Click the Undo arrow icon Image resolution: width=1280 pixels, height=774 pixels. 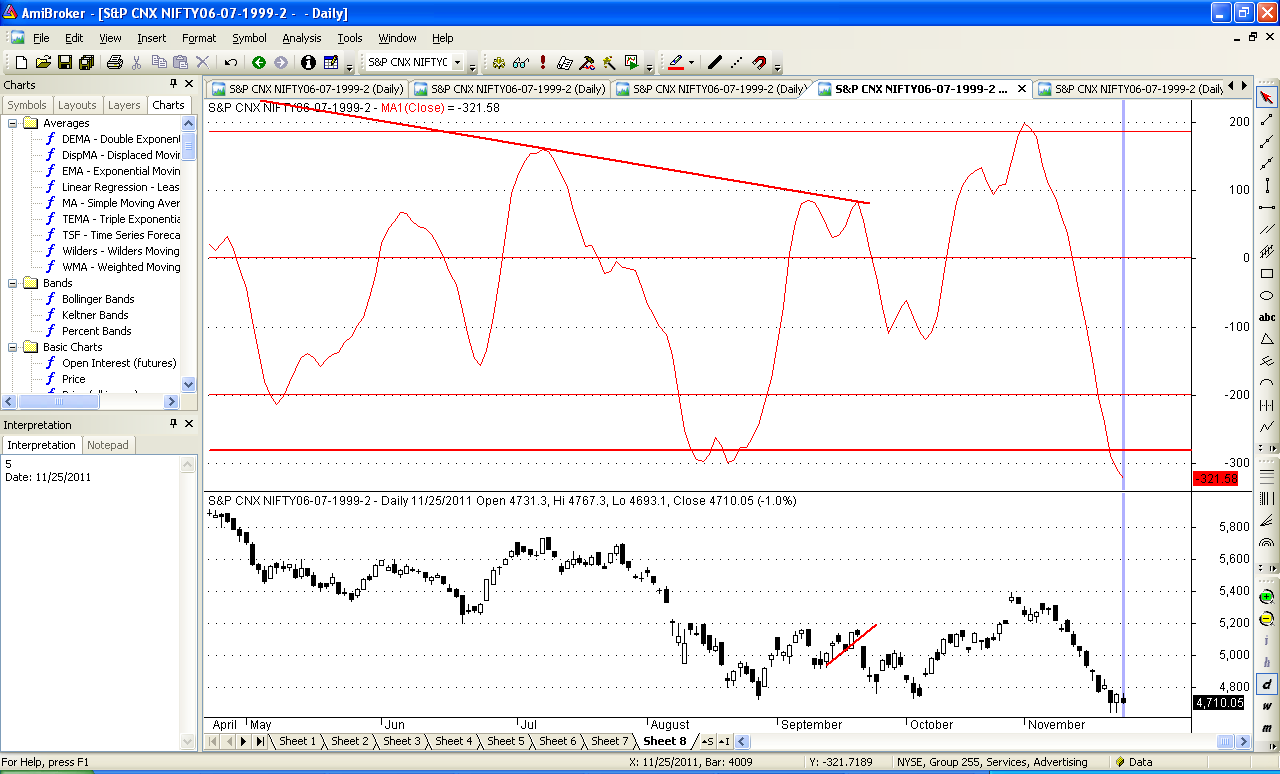[x=230, y=62]
